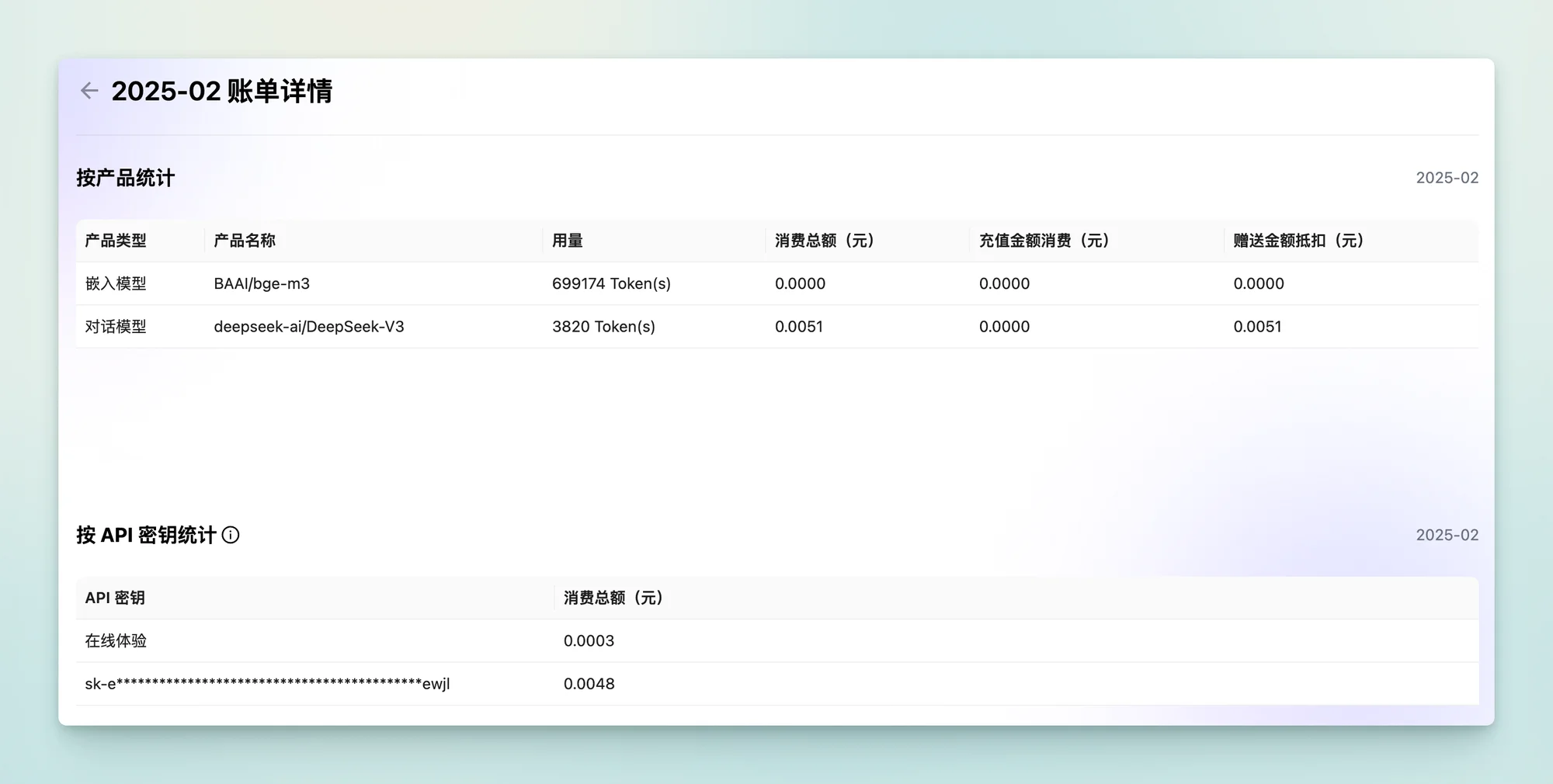Viewport: 1553px width, 784px height.
Task: Click the API 密钥 column header
Action: (x=115, y=598)
